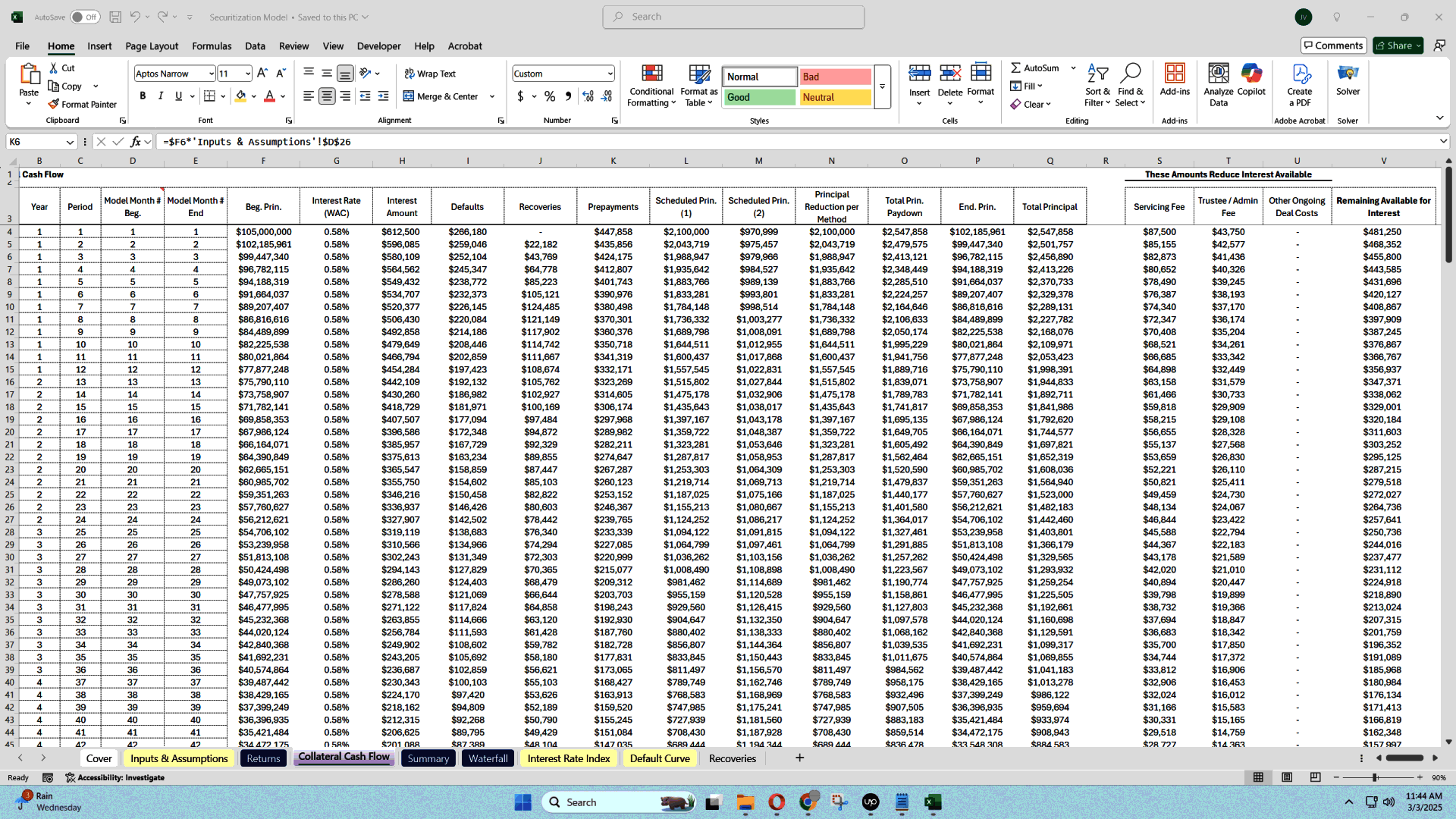Toggle Wrap Text
Screen dimensions: 1456x819
429,74
